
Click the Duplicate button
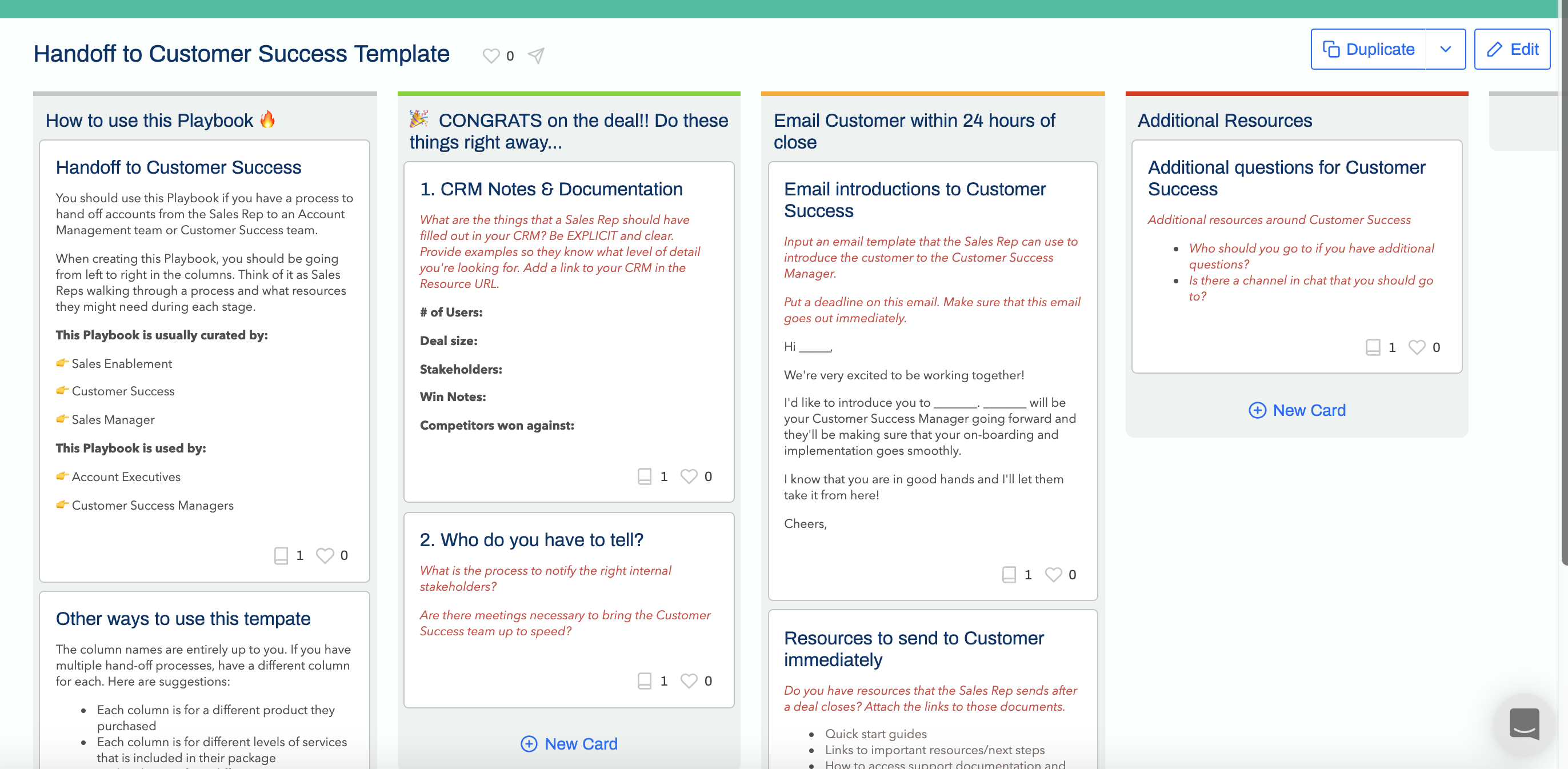[x=1369, y=49]
